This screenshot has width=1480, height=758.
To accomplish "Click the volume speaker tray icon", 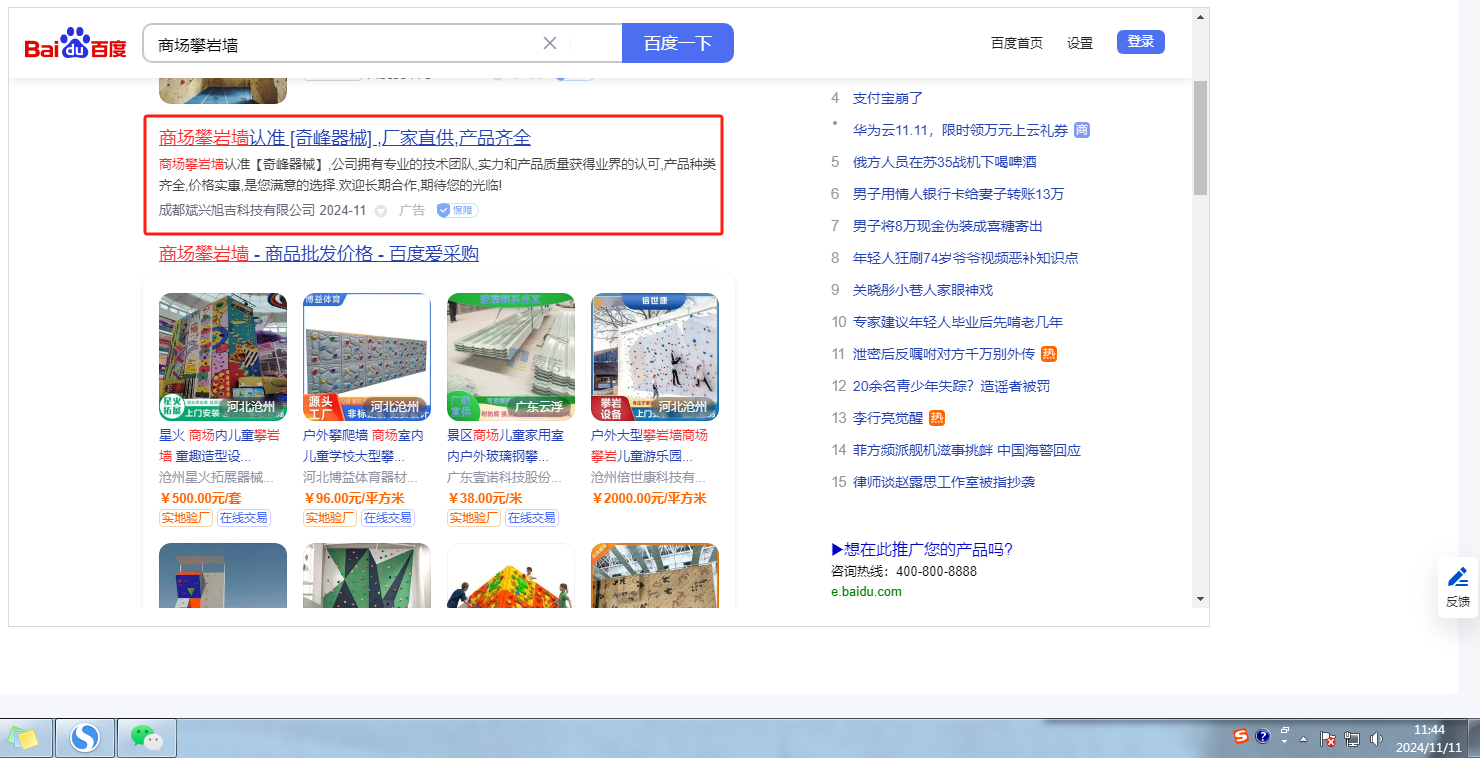I will point(1375,739).
